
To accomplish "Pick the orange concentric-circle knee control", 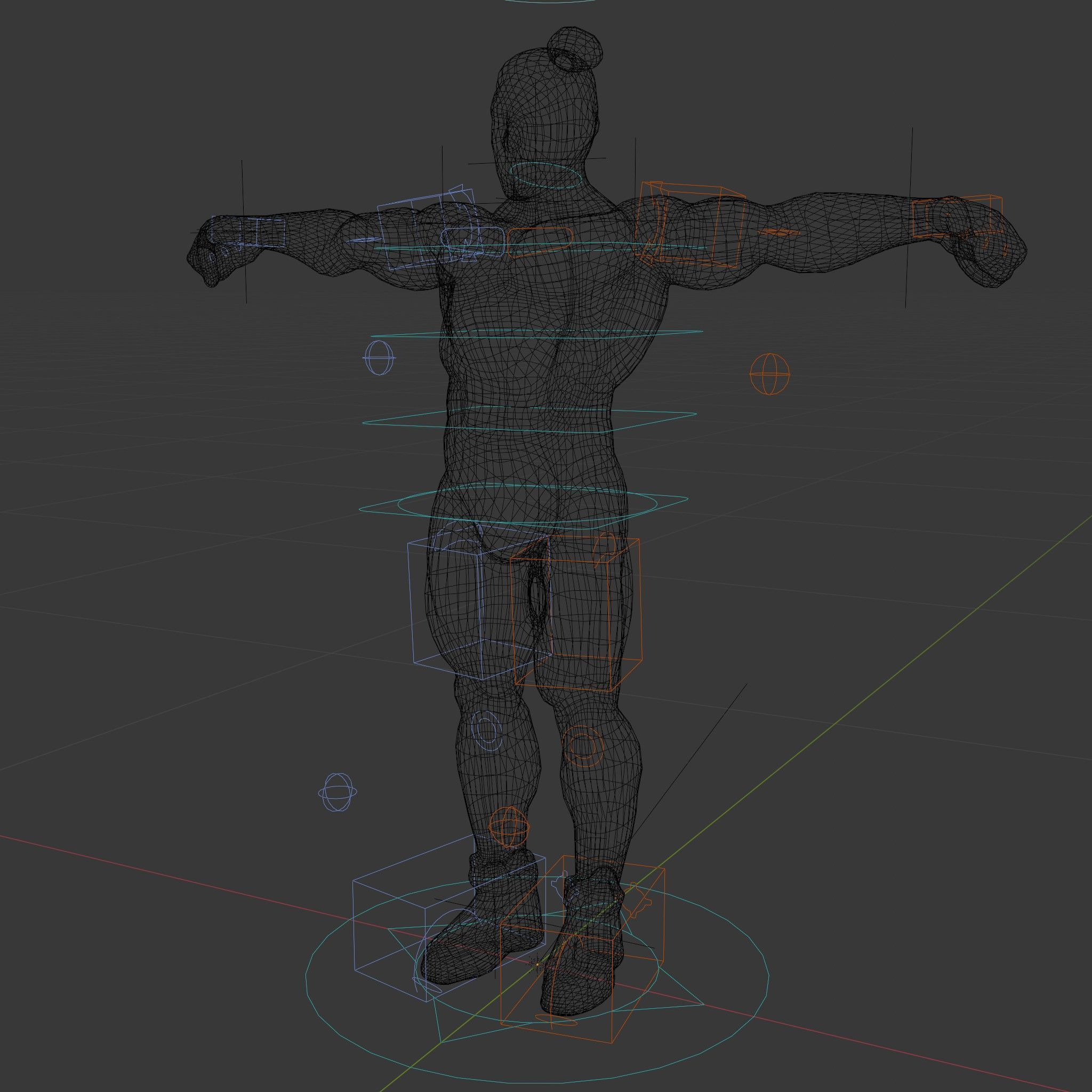I will pos(582,746).
